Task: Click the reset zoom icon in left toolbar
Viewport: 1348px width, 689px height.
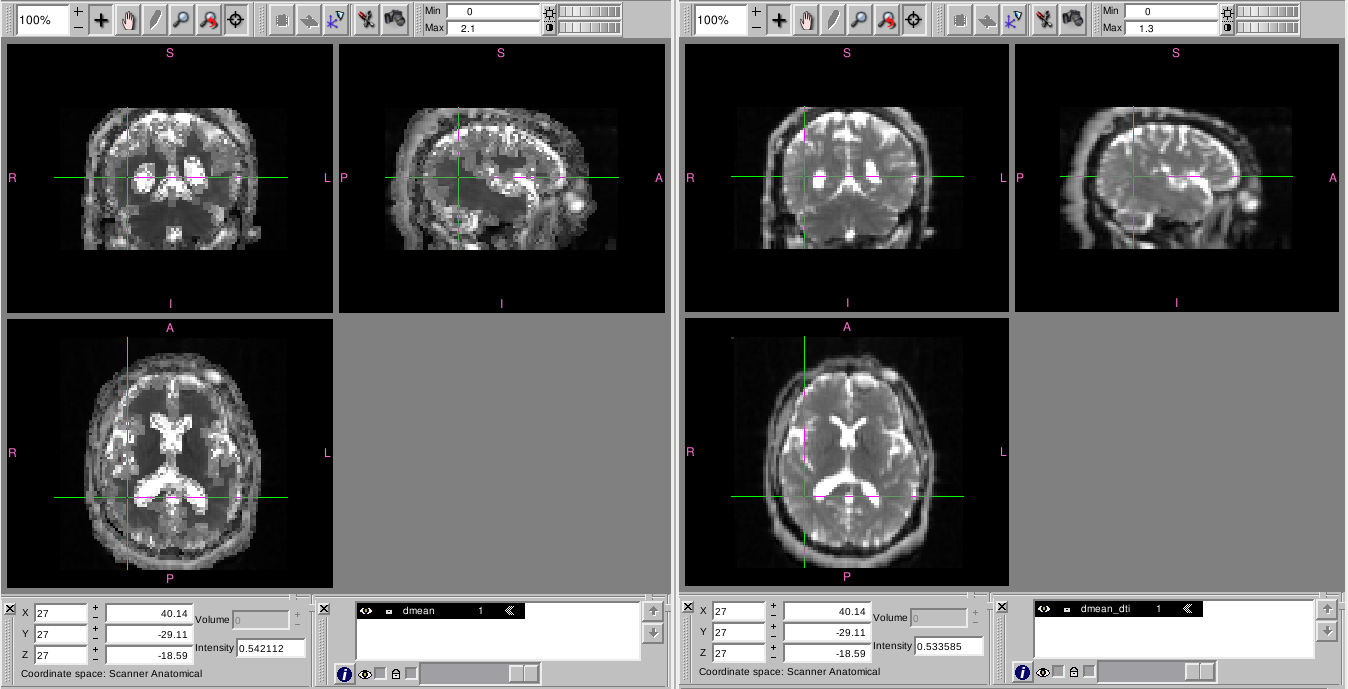Action: 209,20
